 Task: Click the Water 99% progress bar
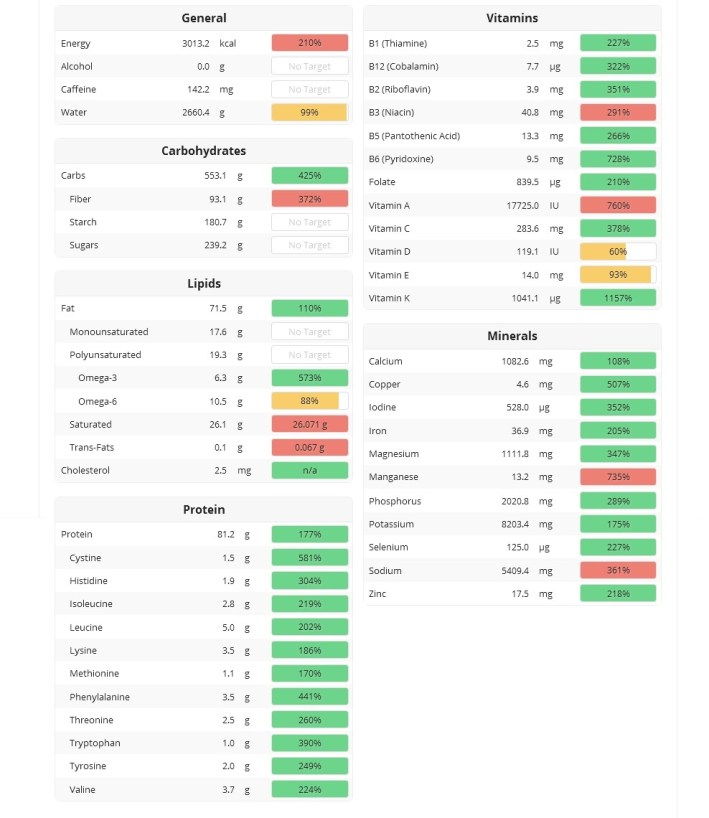click(x=309, y=112)
